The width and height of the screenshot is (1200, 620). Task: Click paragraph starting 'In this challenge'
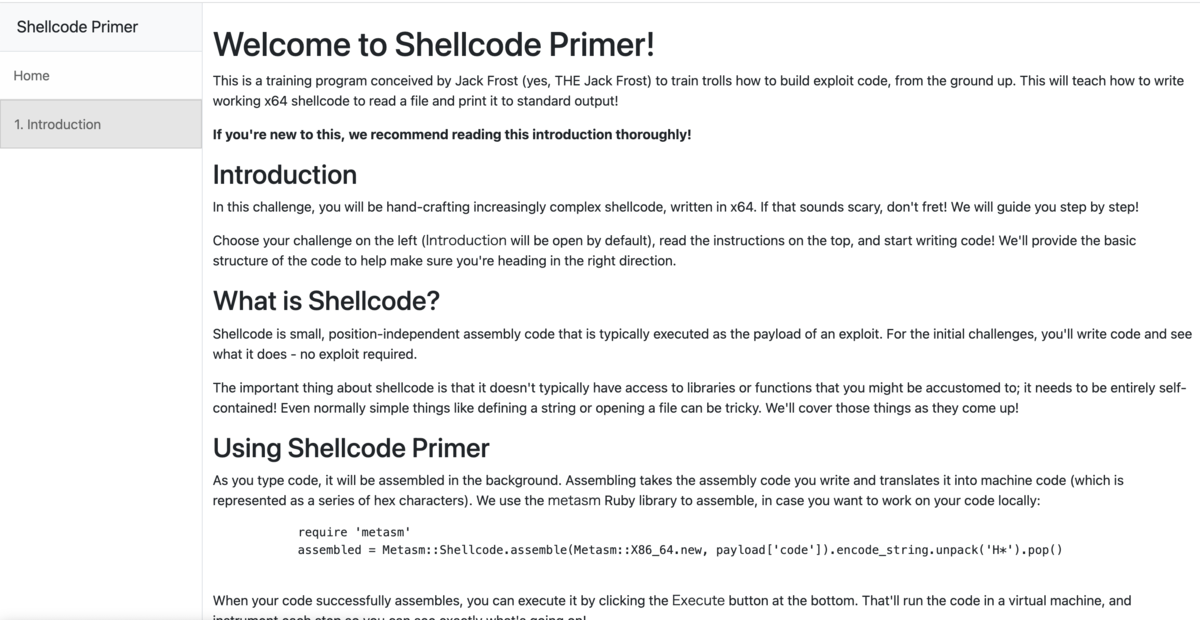(675, 207)
